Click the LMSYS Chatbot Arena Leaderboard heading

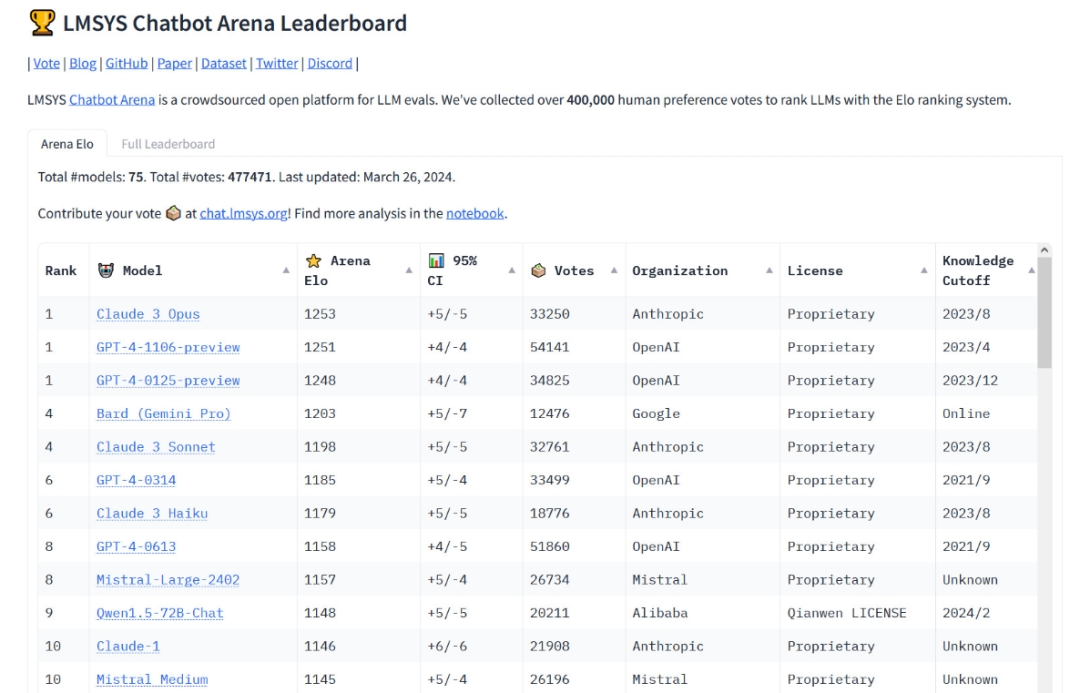point(235,23)
